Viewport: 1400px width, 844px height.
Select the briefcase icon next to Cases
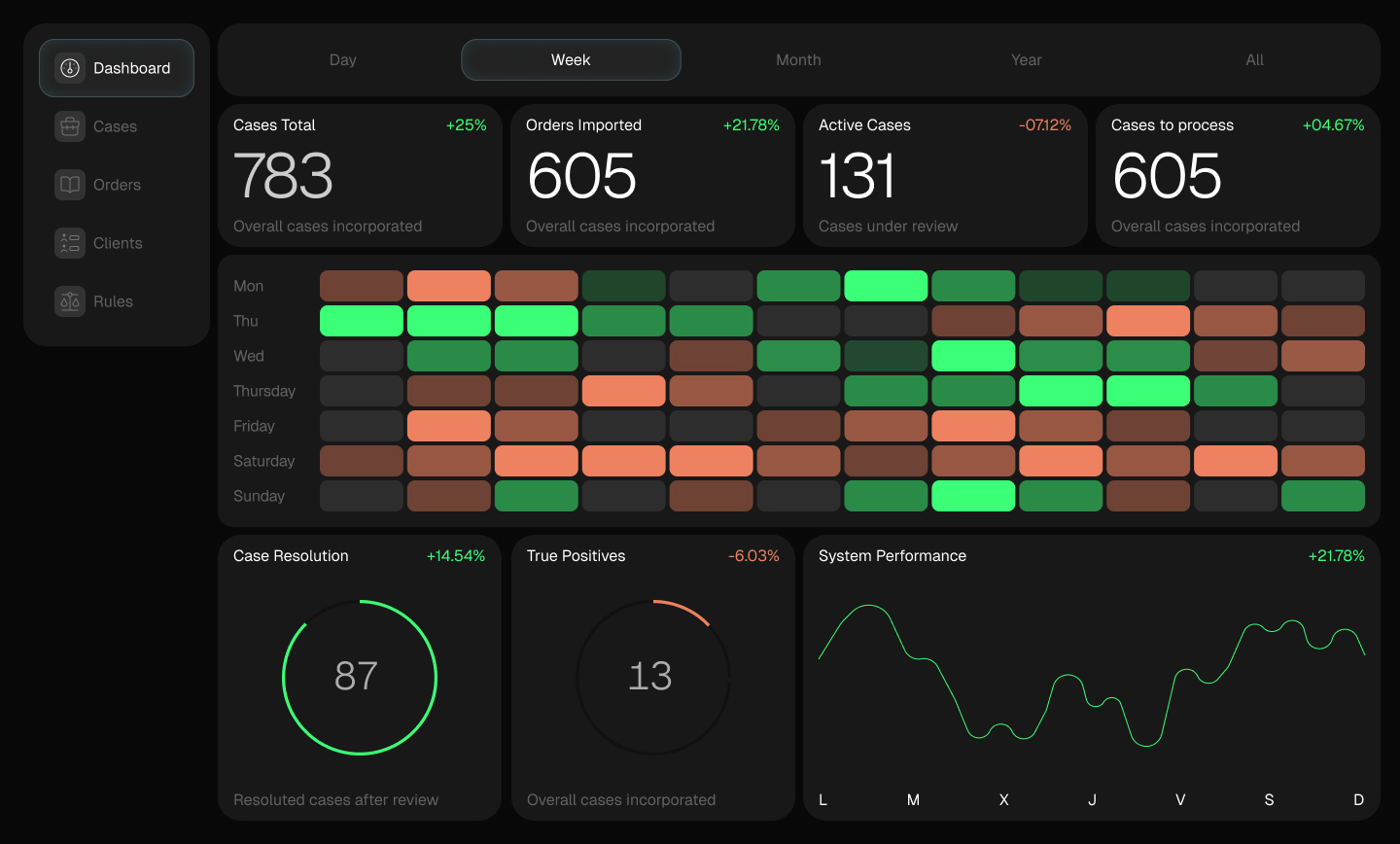(69, 126)
